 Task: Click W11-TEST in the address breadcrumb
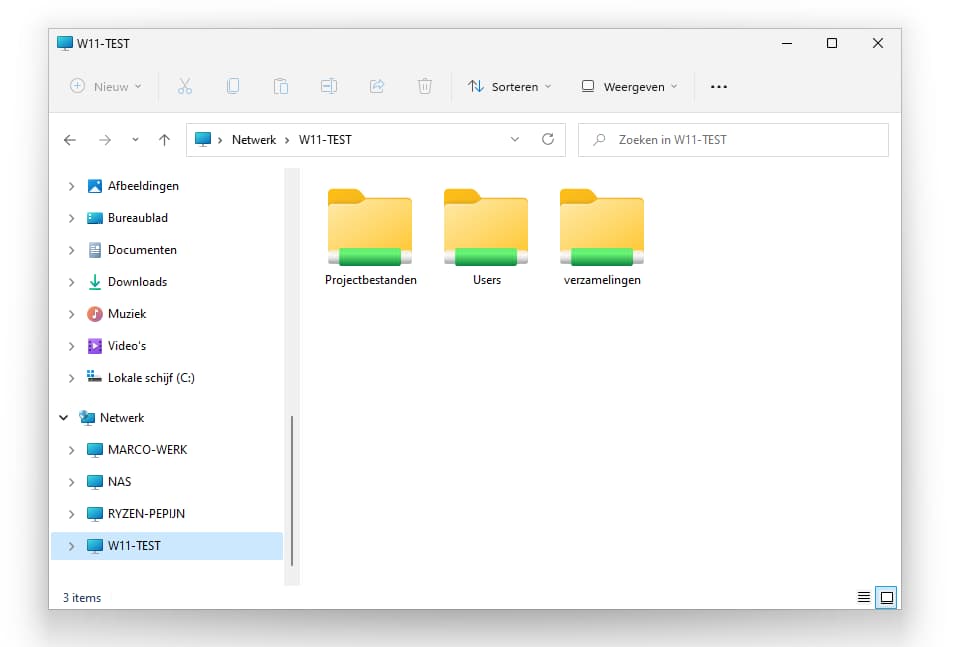click(325, 140)
